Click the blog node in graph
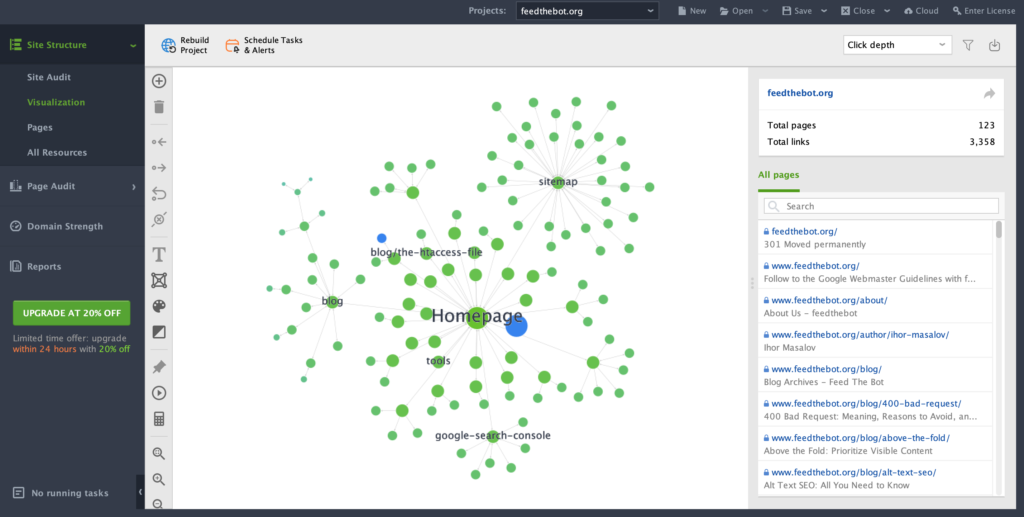This screenshot has height=517, width=1024. [332, 302]
